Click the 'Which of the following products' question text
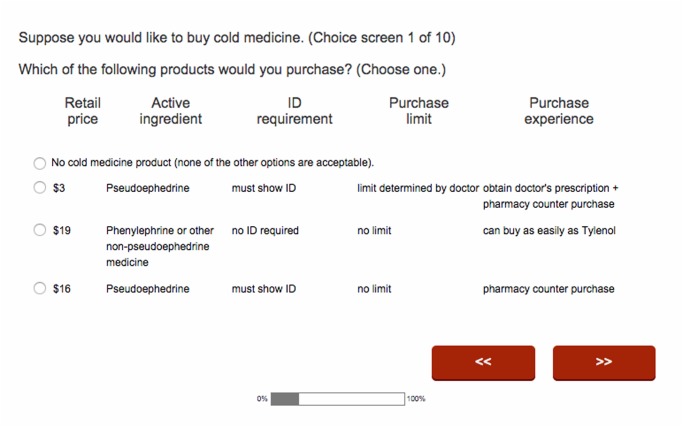 coord(232,69)
